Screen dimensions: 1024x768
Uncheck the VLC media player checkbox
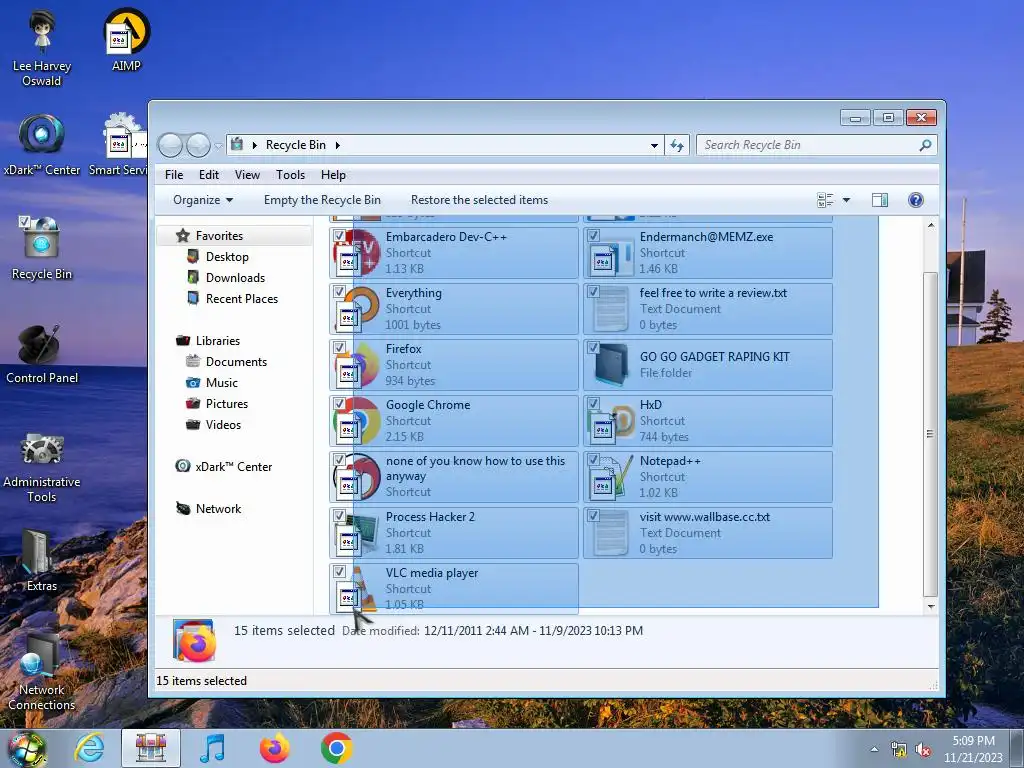[339, 572]
